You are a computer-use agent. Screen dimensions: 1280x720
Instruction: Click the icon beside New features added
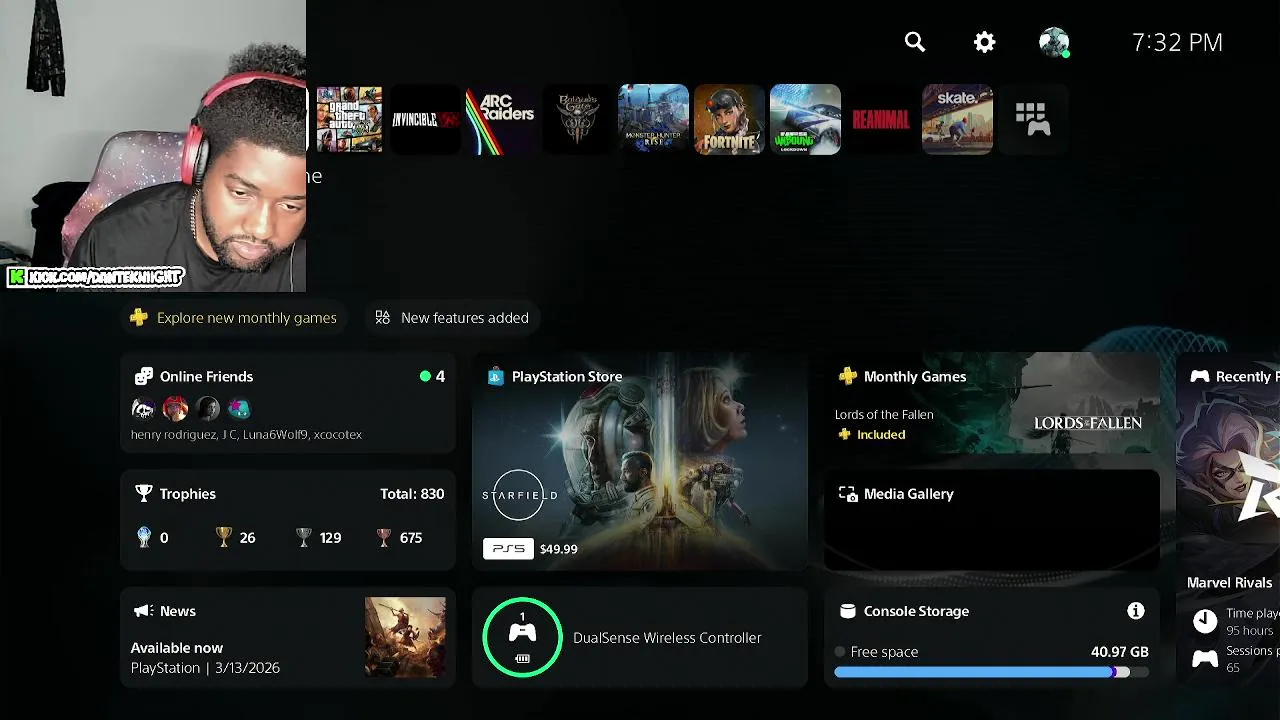[382, 318]
